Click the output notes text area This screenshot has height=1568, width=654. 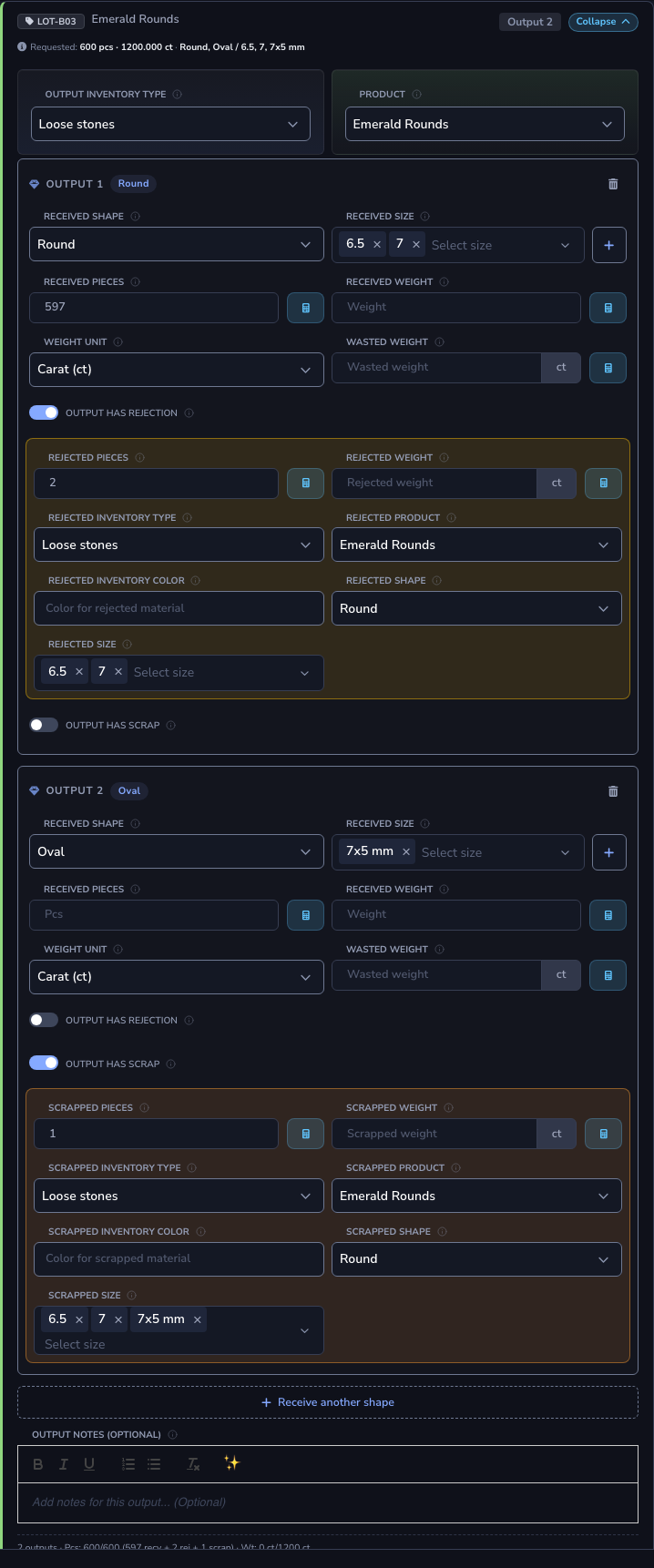pos(328,1502)
